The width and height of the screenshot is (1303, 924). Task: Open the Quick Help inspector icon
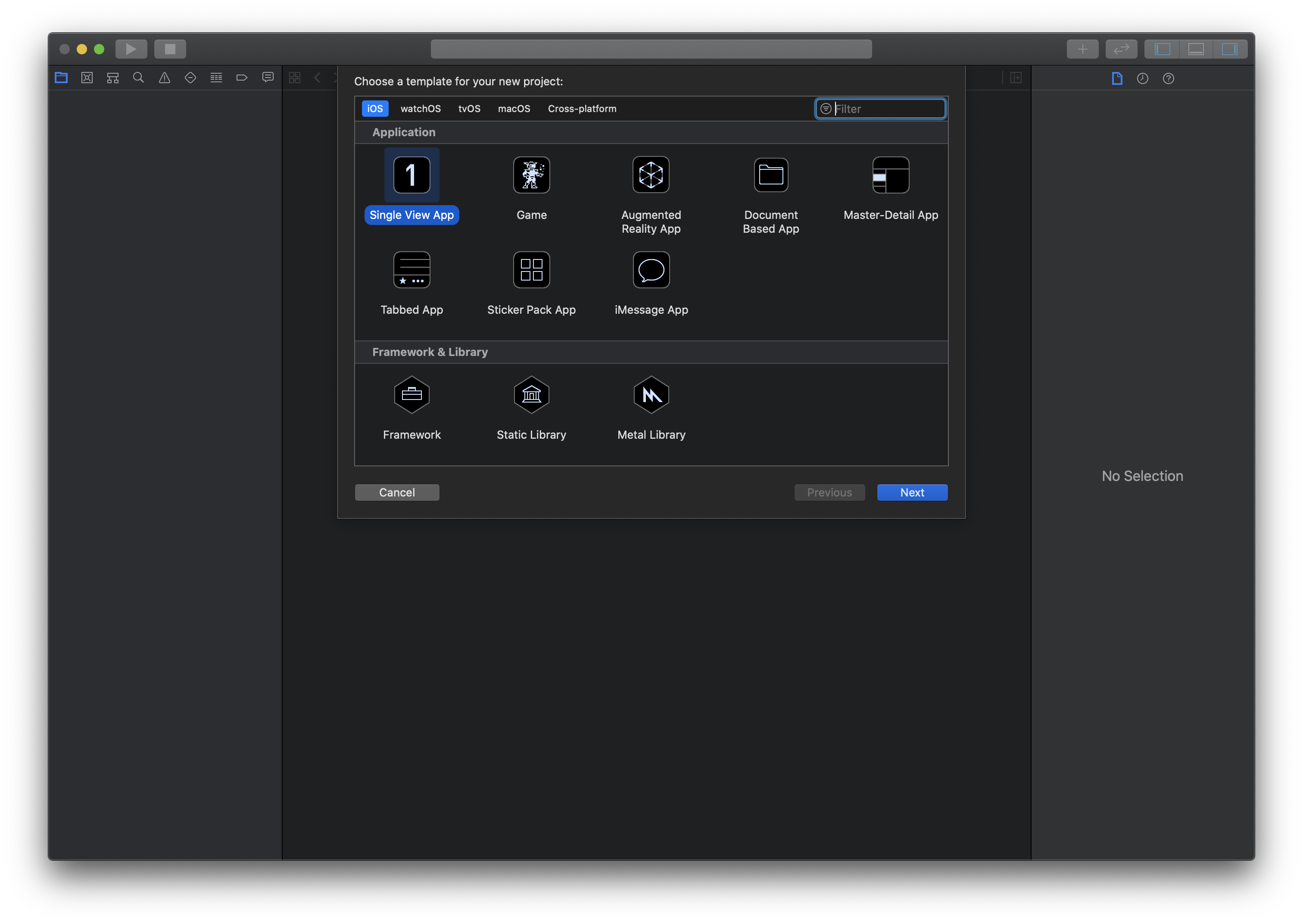1168,78
